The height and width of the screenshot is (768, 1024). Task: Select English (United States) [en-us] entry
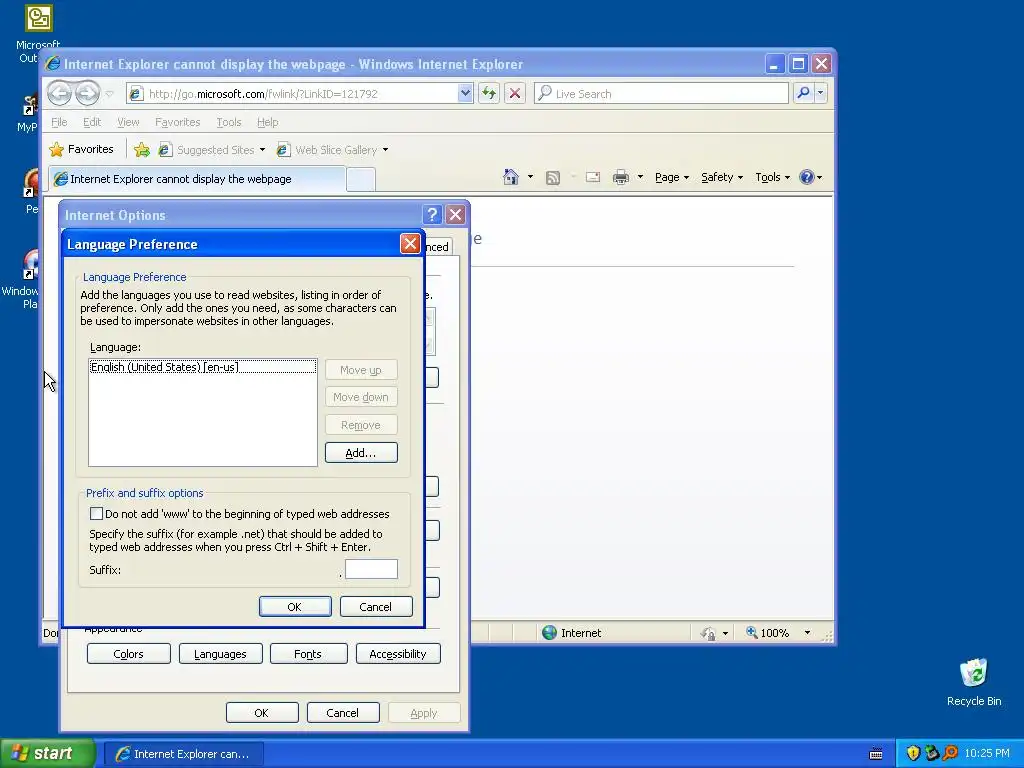point(202,367)
